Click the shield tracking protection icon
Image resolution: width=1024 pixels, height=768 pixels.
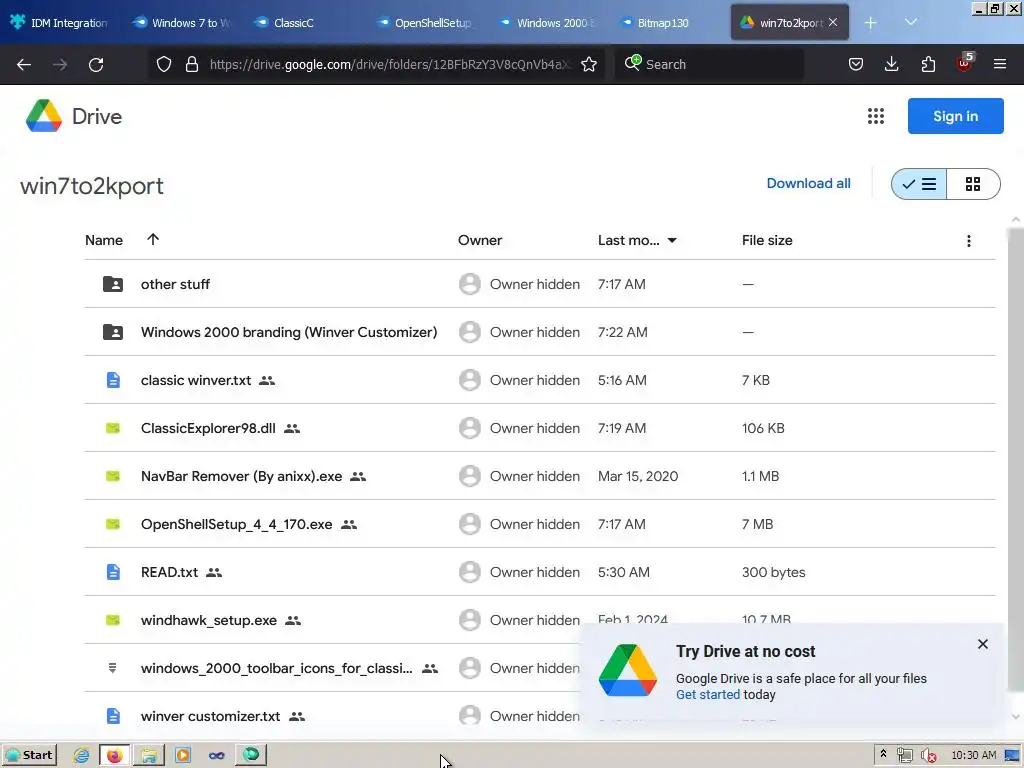[x=164, y=64]
